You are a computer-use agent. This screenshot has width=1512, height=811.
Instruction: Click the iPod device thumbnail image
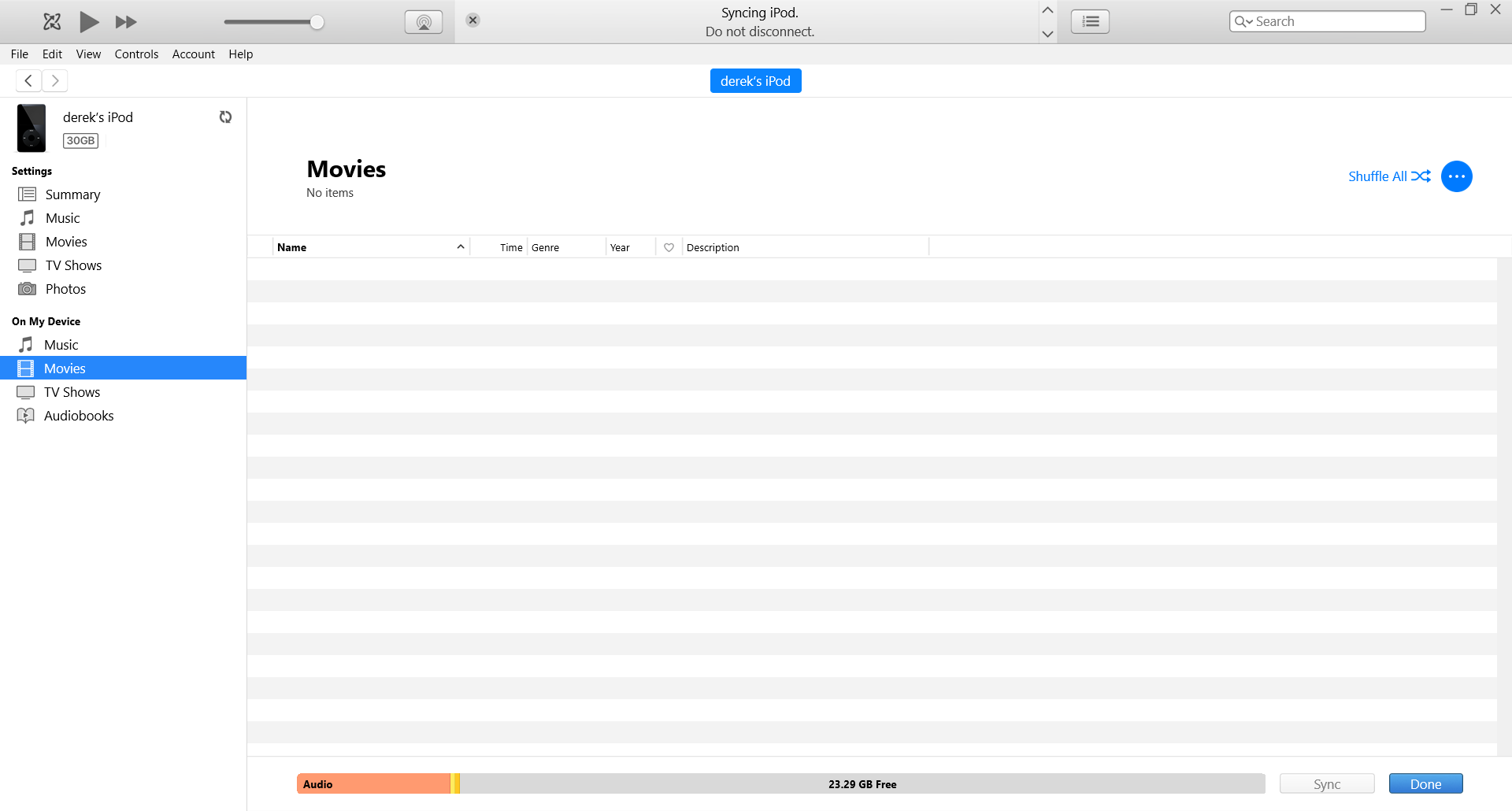click(31, 128)
